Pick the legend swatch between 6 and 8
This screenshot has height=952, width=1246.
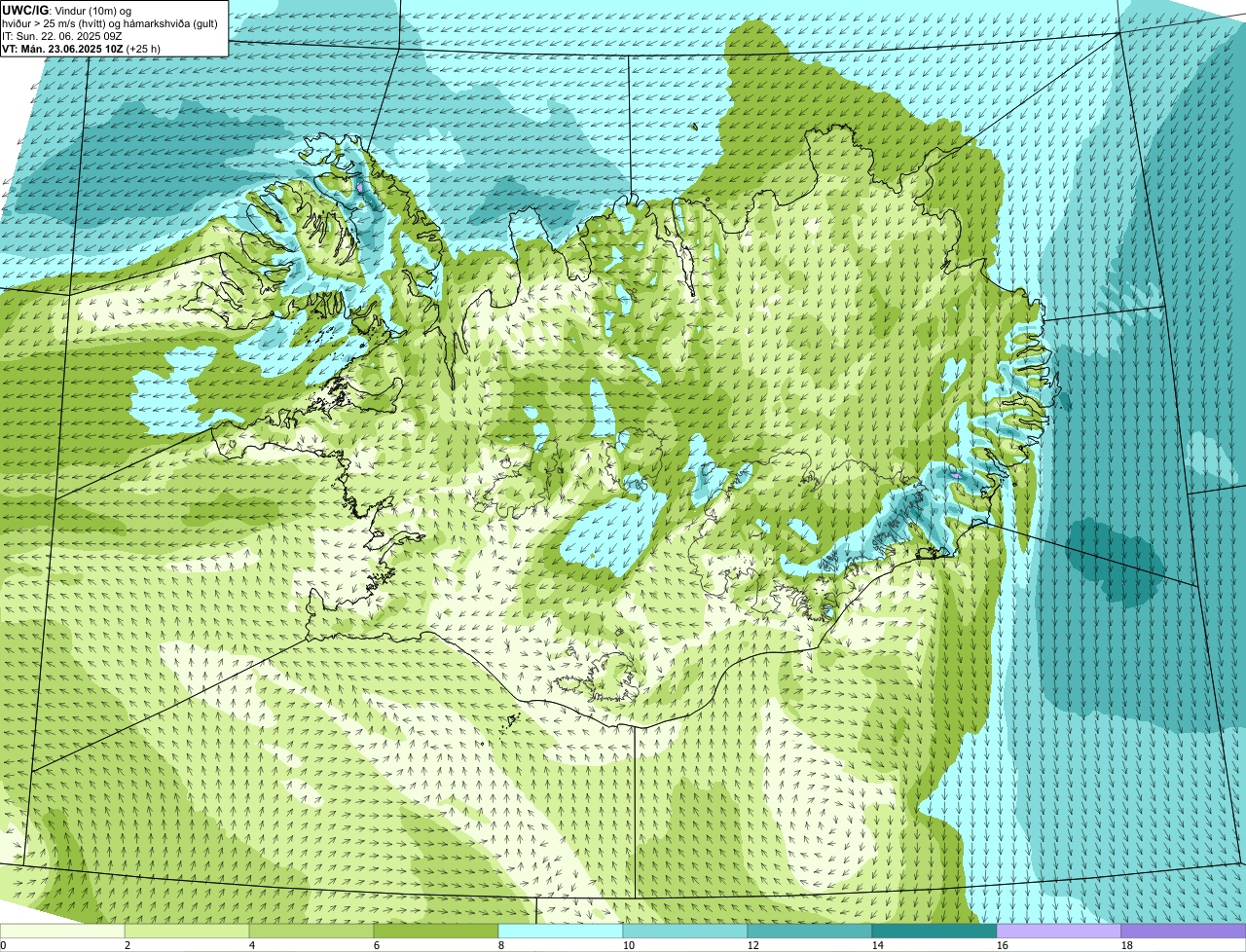pyautogui.click(x=436, y=932)
